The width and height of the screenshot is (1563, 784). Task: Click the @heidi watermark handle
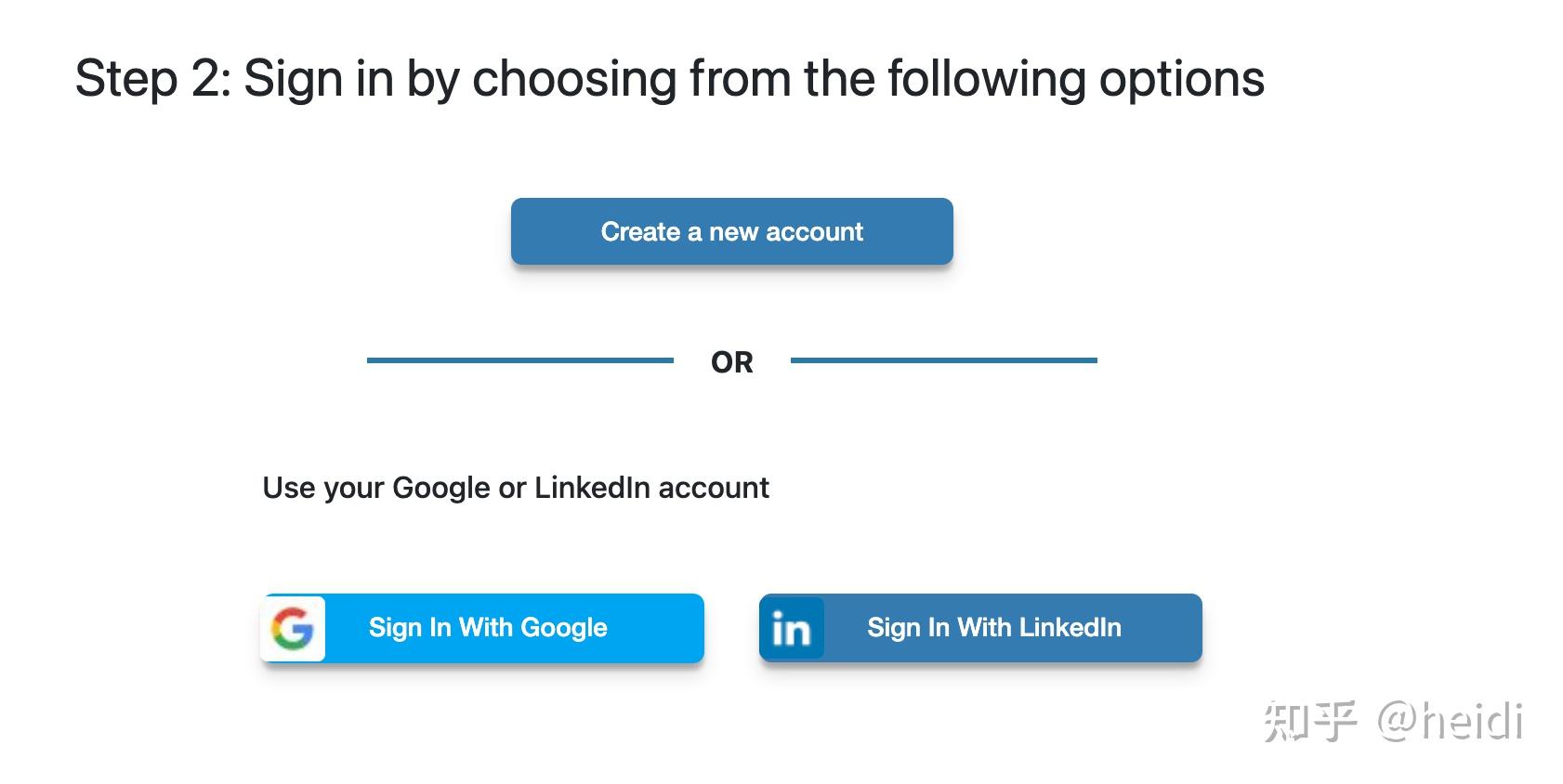click(1450, 722)
